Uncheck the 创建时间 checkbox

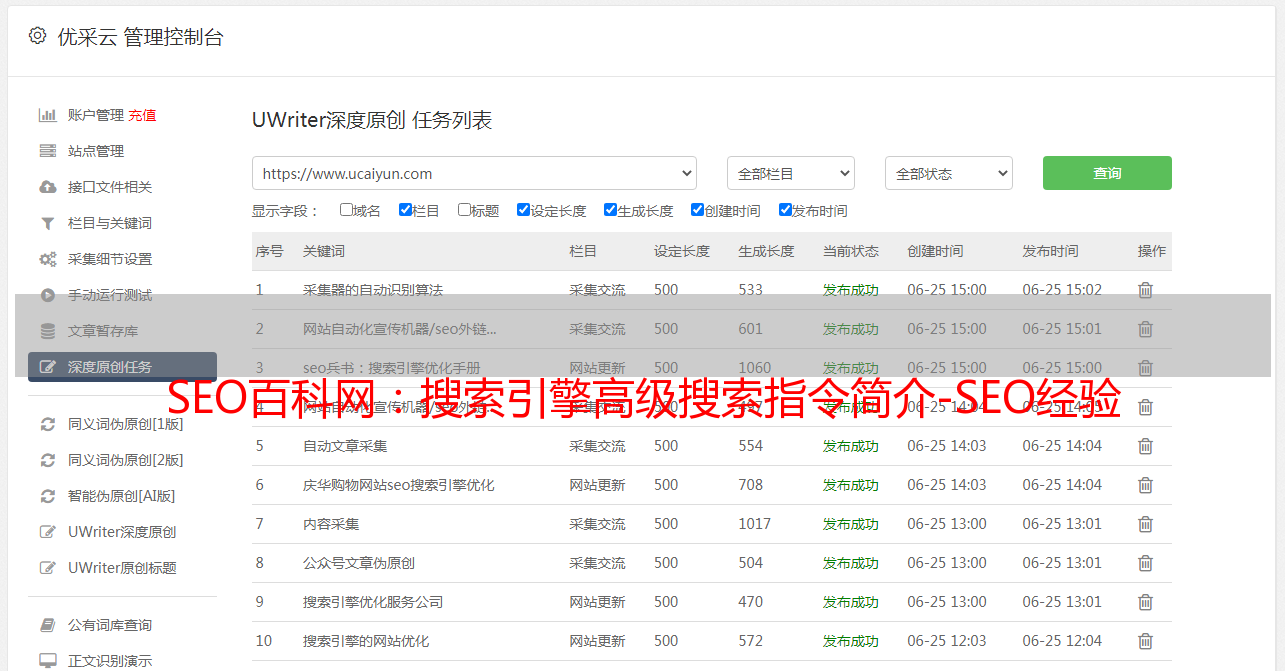(x=697, y=210)
